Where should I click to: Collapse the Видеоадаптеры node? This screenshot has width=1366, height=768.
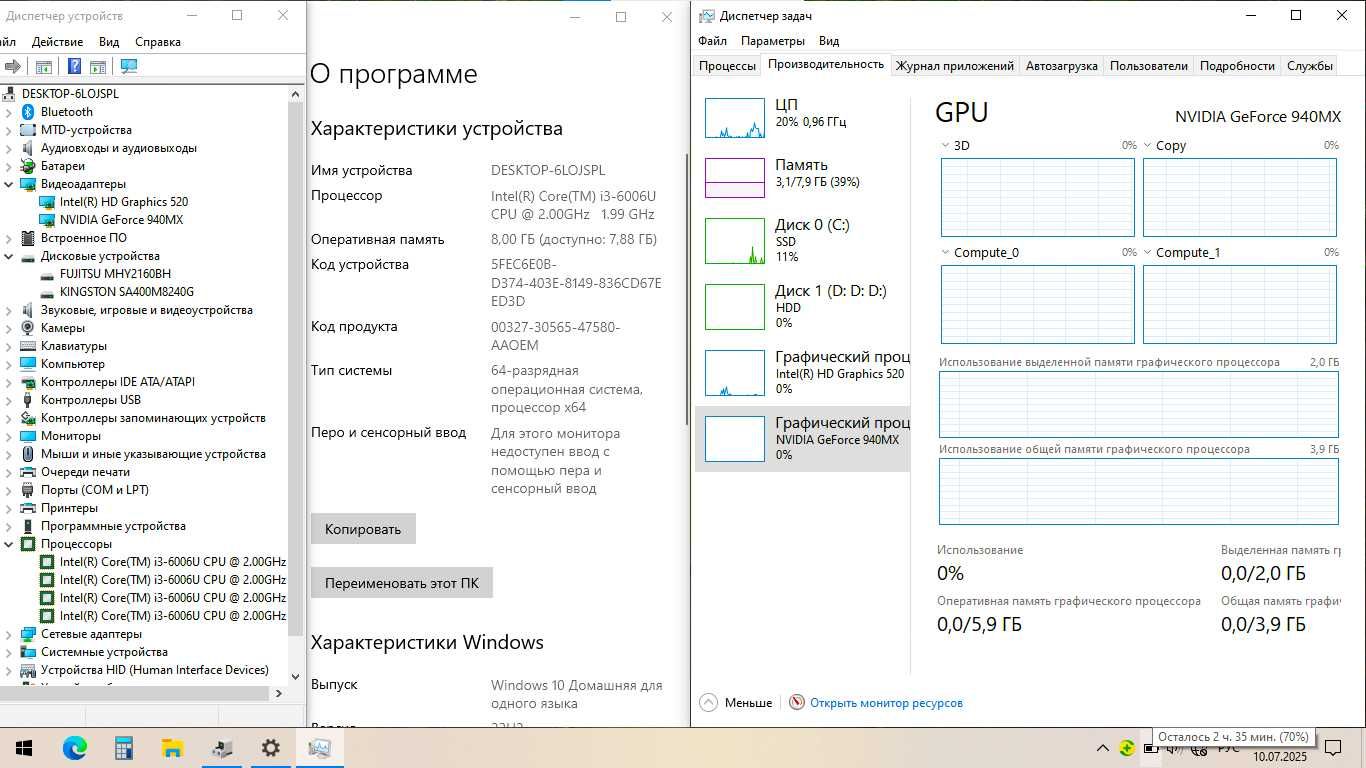[9, 184]
